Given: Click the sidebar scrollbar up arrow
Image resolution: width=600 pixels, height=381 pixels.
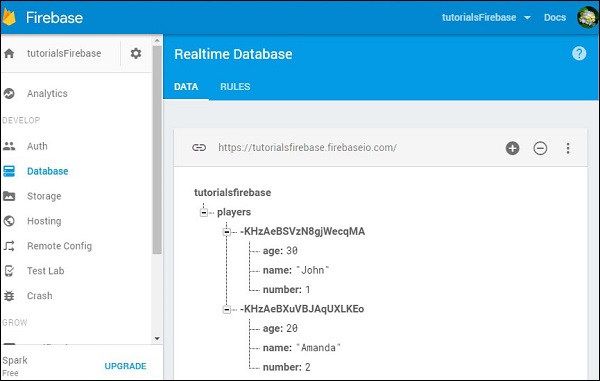Looking at the screenshot, I should [x=157, y=40].
